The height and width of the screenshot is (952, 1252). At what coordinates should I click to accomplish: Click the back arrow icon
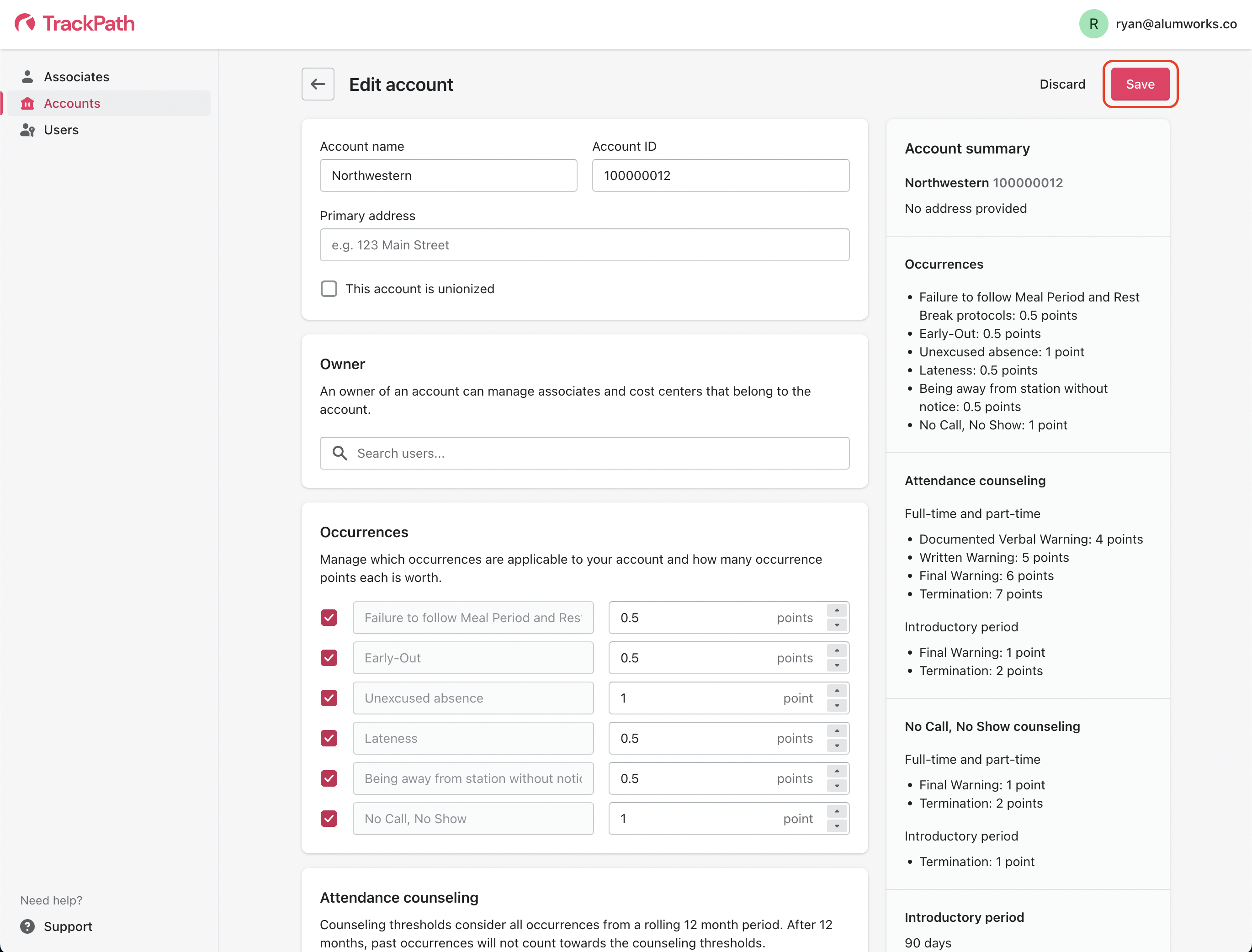tap(318, 85)
